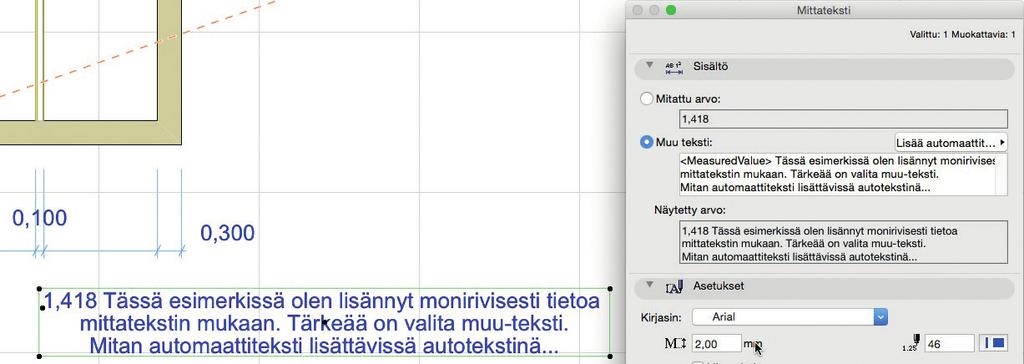Select the Muu teksti radio button
Screen dimensions: 1024x364
(x=647, y=142)
